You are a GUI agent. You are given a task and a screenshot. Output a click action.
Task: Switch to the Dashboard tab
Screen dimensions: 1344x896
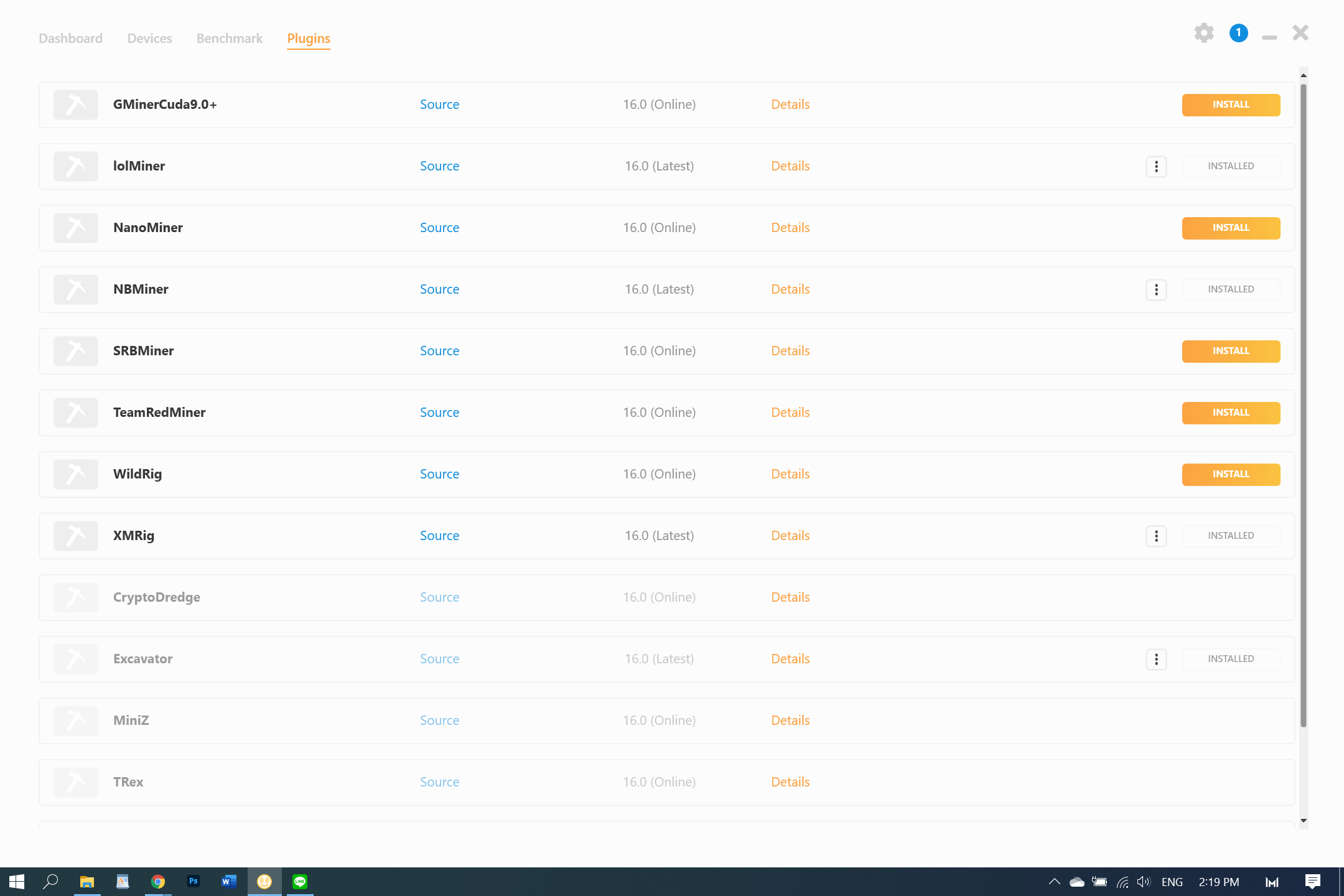click(70, 39)
